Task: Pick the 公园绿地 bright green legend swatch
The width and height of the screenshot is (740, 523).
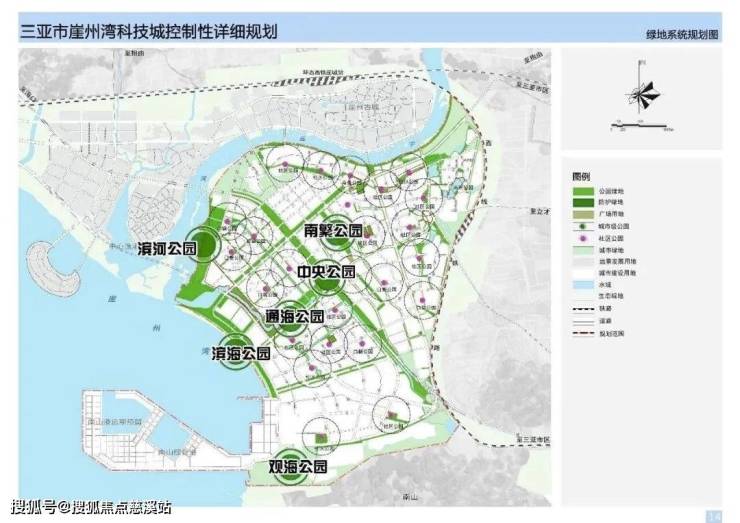Action: tap(583, 191)
